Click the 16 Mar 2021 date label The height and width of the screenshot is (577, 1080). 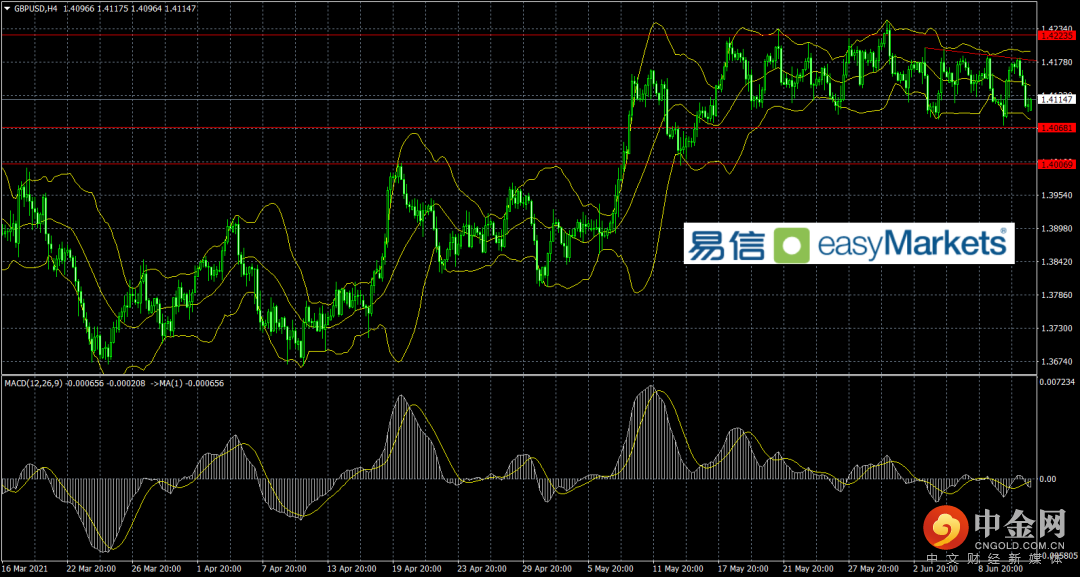point(26,569)
